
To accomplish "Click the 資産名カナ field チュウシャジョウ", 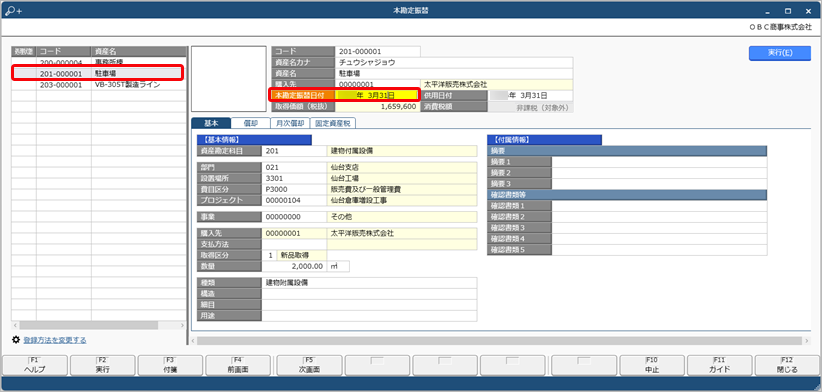I will (x=454, y=62).
